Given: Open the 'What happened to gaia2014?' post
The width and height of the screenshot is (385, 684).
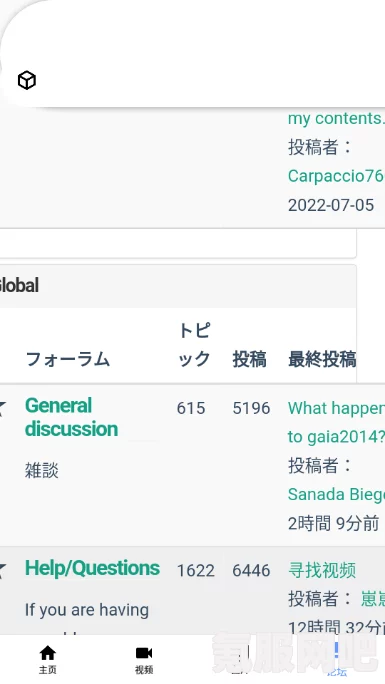Looking at the screenshot, I should tap(336, 423).
